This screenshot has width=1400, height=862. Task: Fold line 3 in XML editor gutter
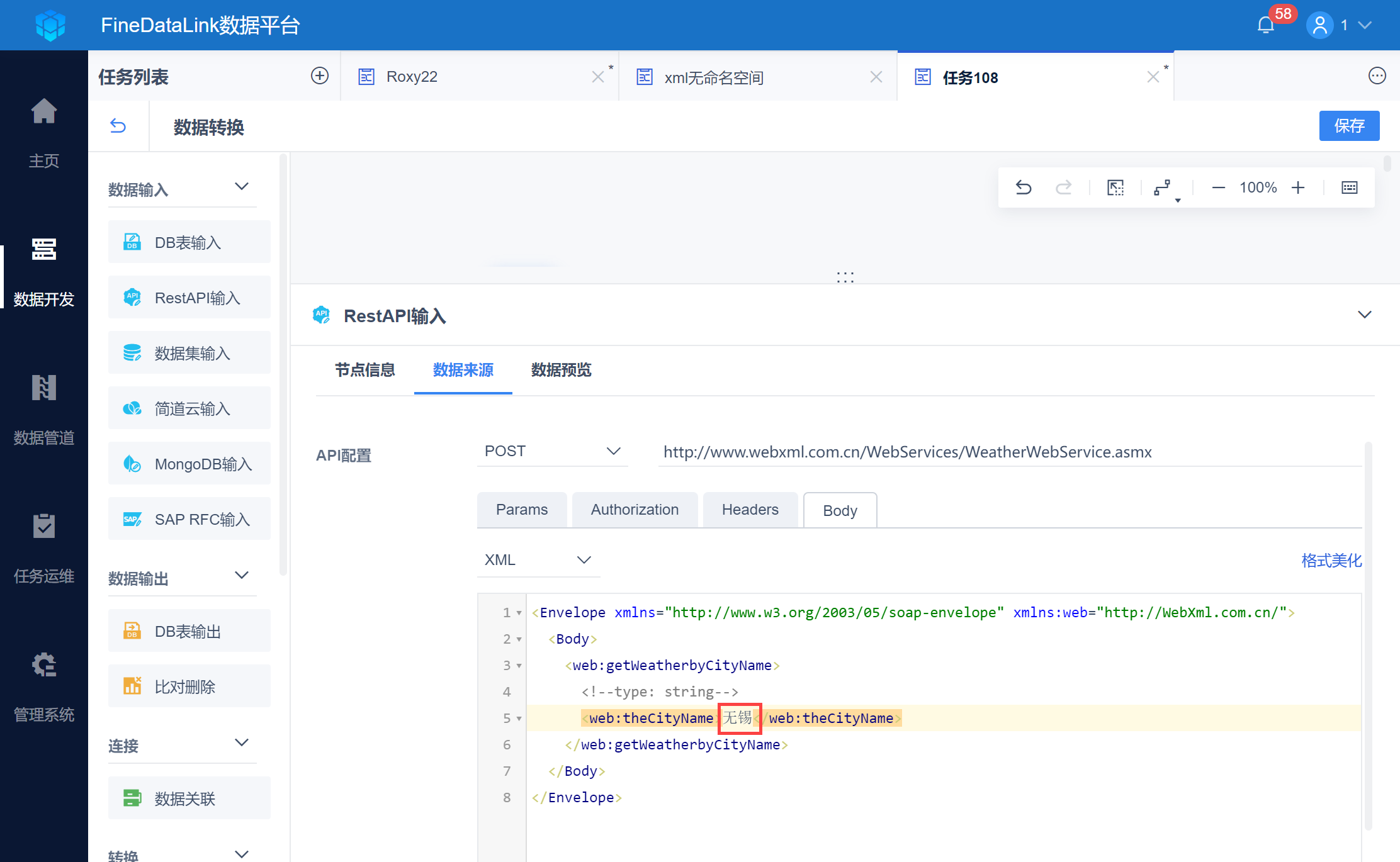[519, 666]
